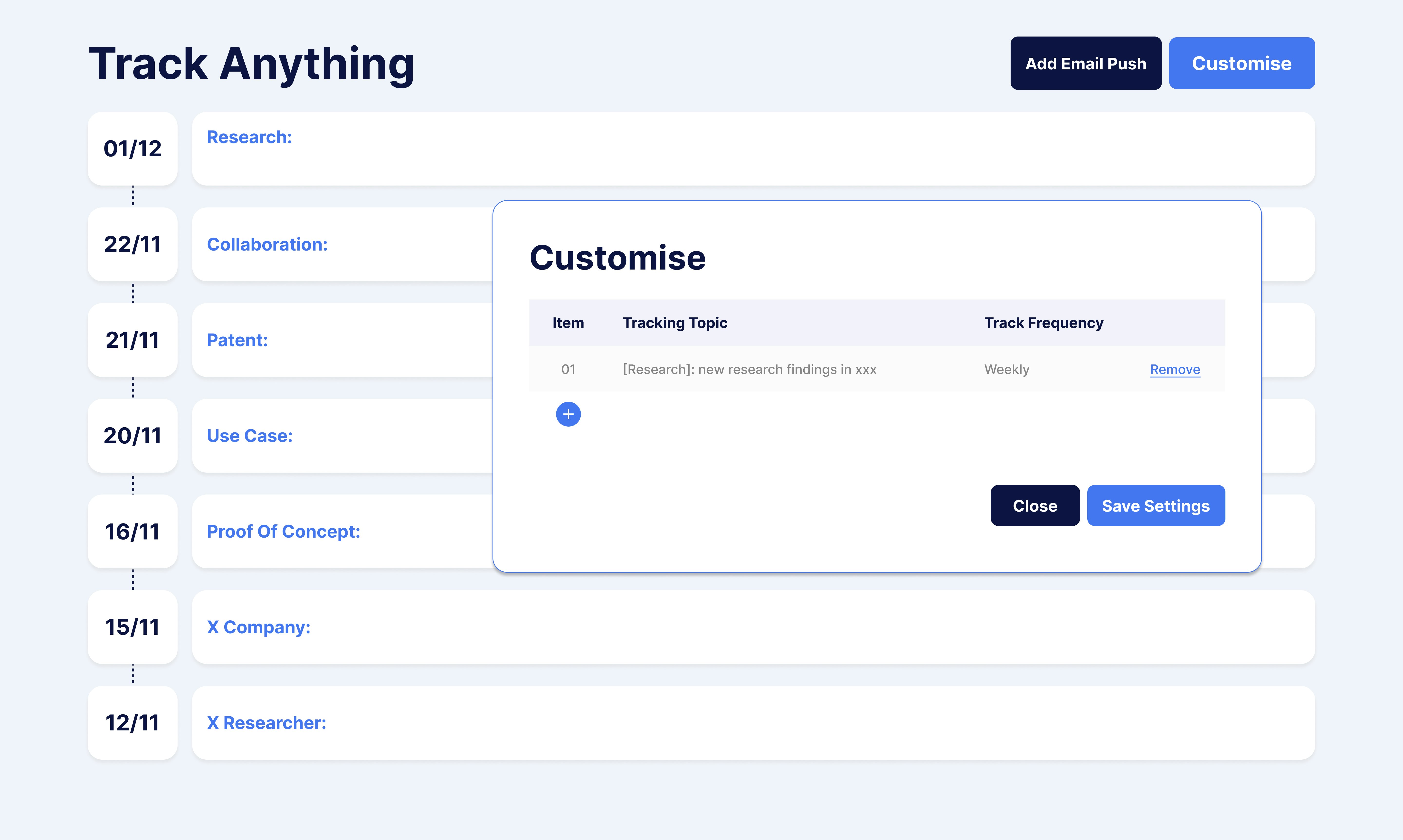Open the Research entry card

tap(753, 148)
